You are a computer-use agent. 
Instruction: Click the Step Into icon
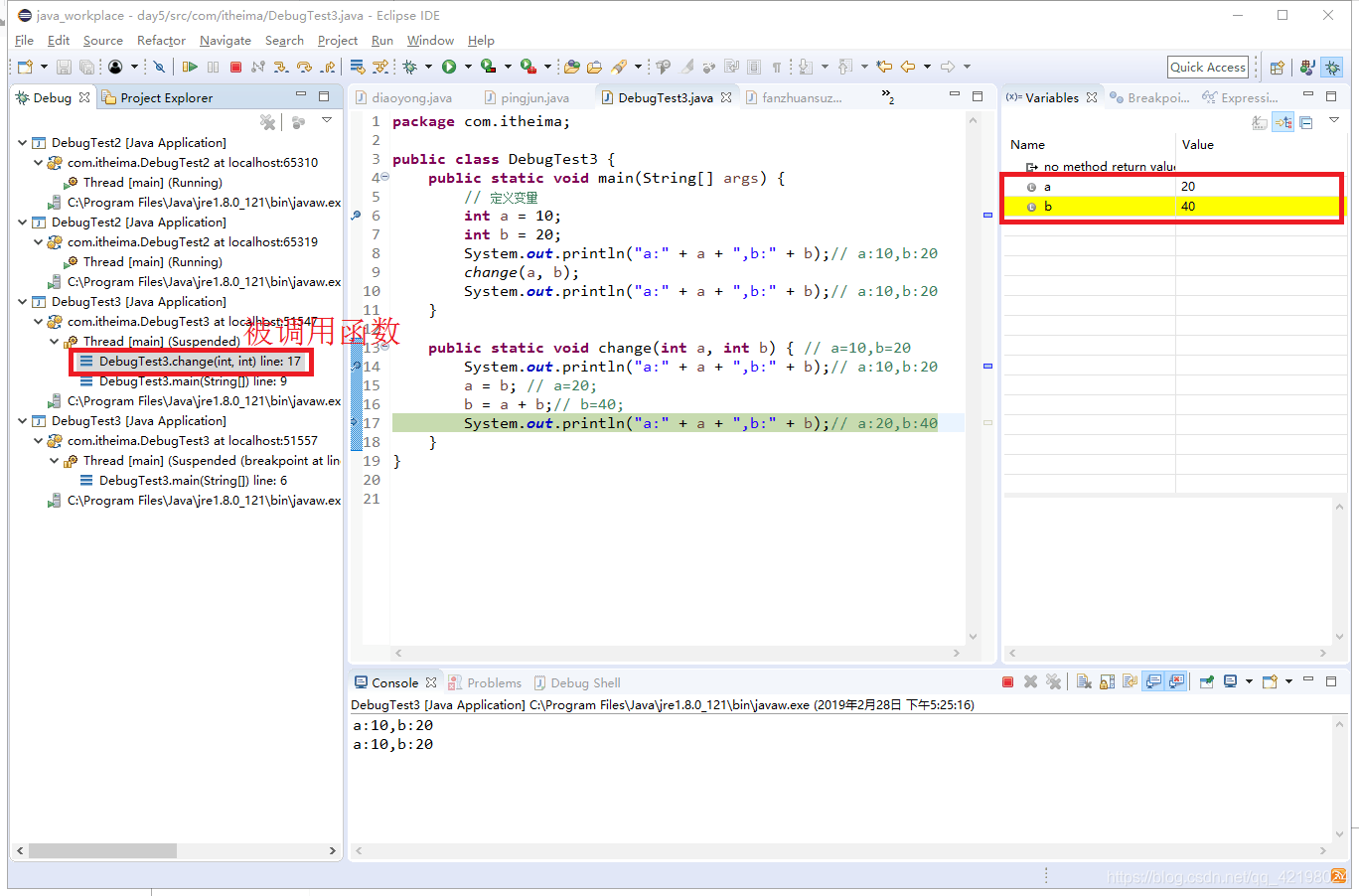pos(281,67)
